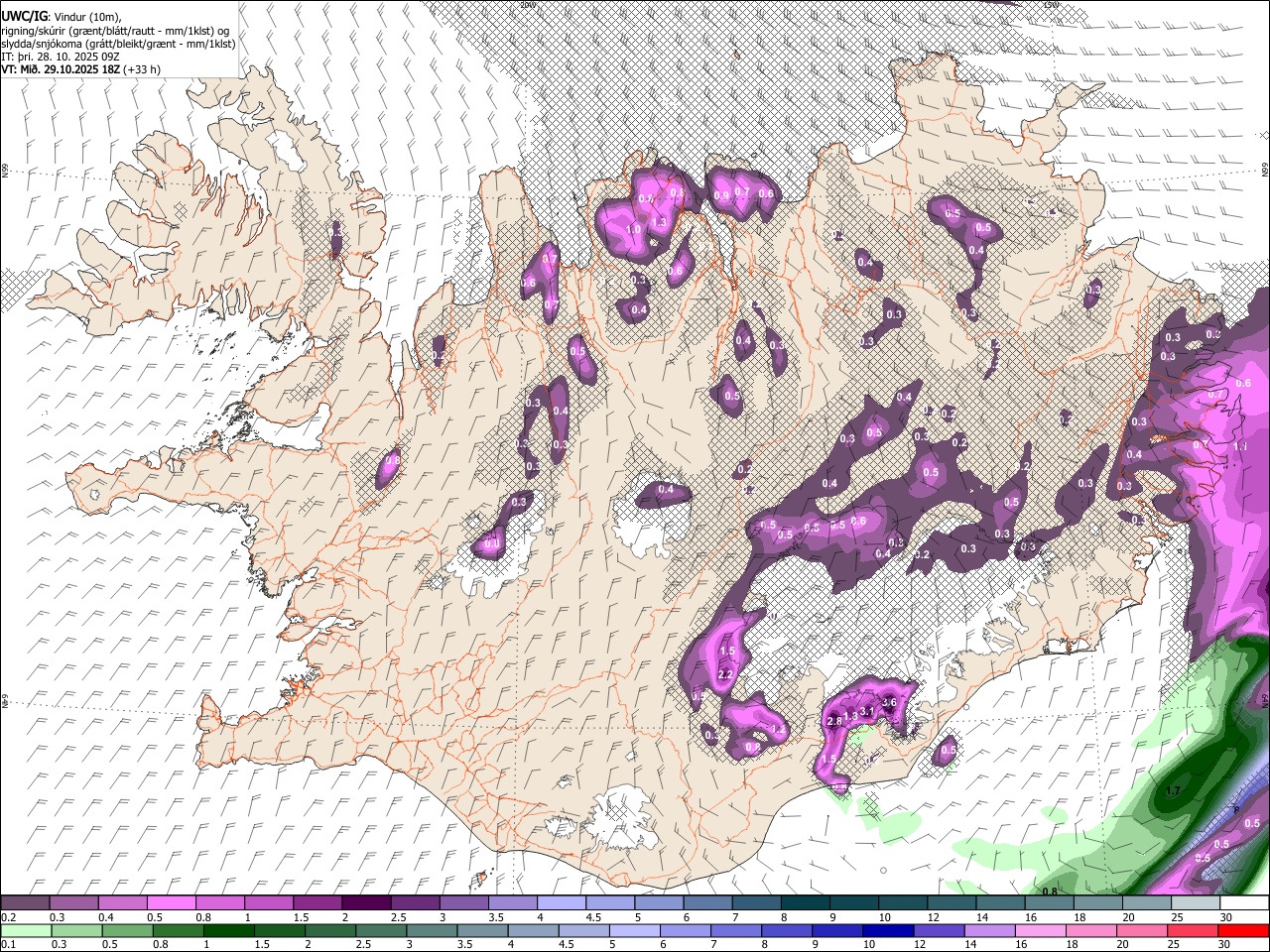Click the 1.3 value in the northern snow patch

659,223
